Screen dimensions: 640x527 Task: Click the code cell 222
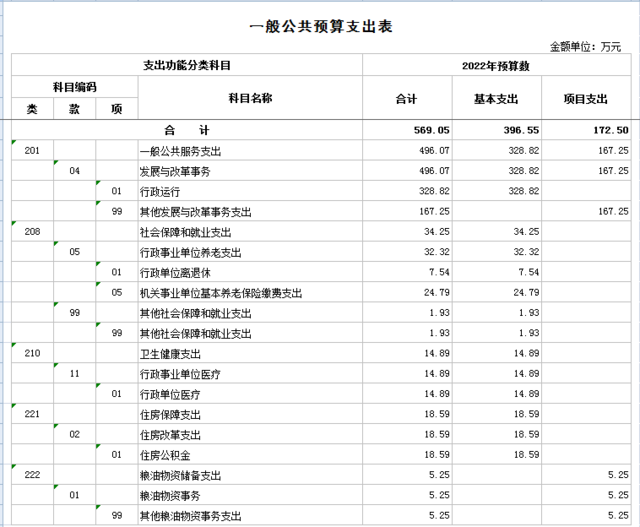coord(32,475)
